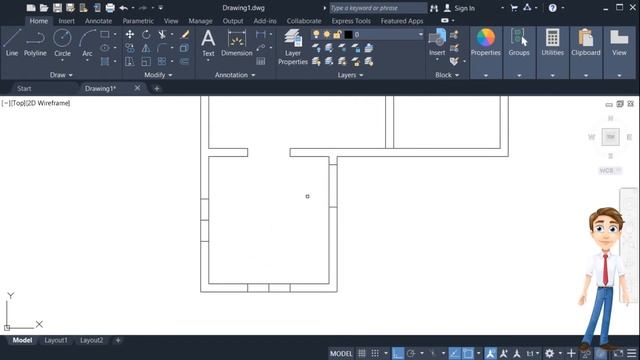This screenshot has height=360, width=640.
Task: Click the Plot printer icon
Action: [110, 8]
